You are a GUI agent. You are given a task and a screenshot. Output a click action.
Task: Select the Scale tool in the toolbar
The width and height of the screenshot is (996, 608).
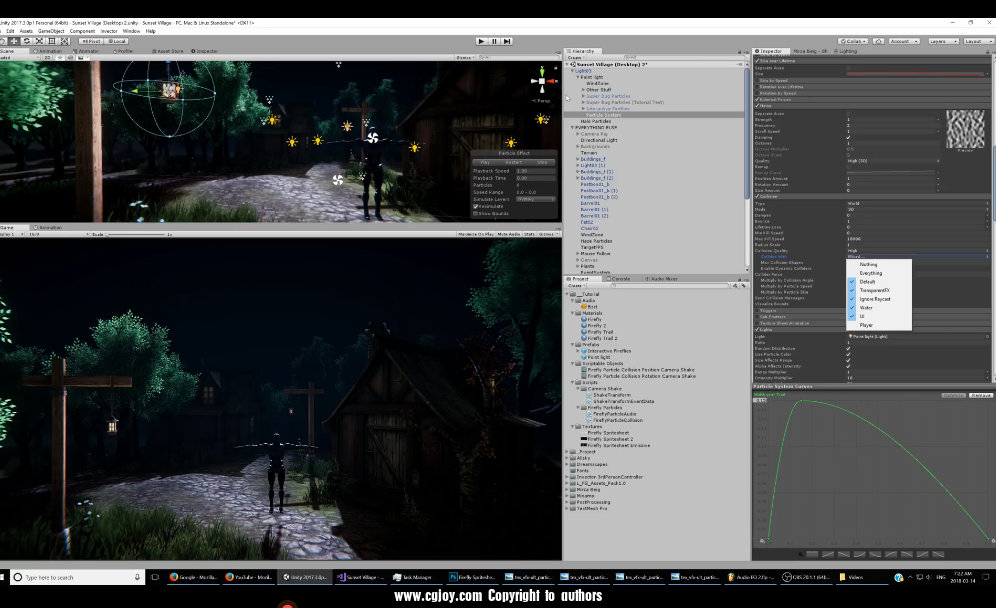39,41
